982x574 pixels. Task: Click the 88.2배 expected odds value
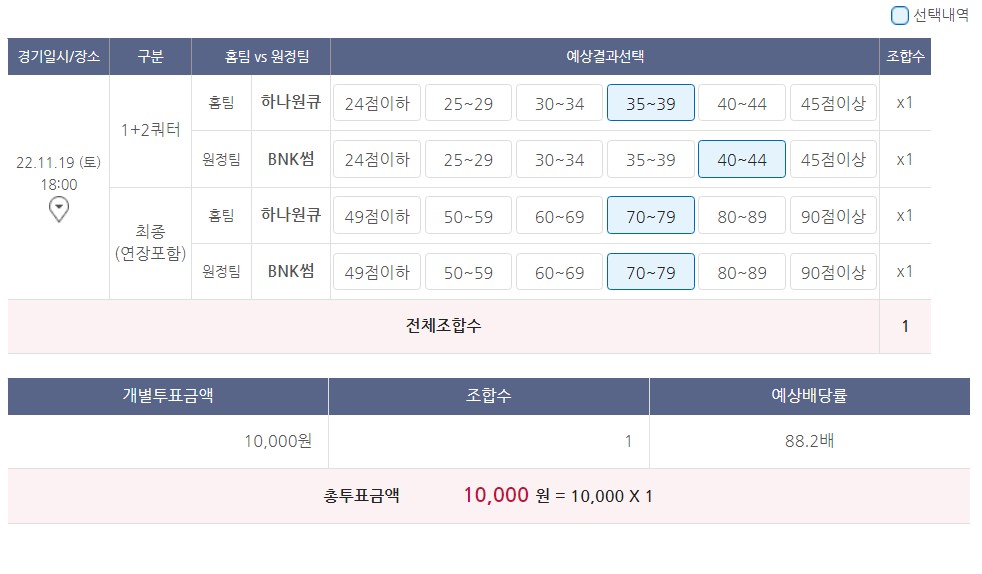click(809, 441)
